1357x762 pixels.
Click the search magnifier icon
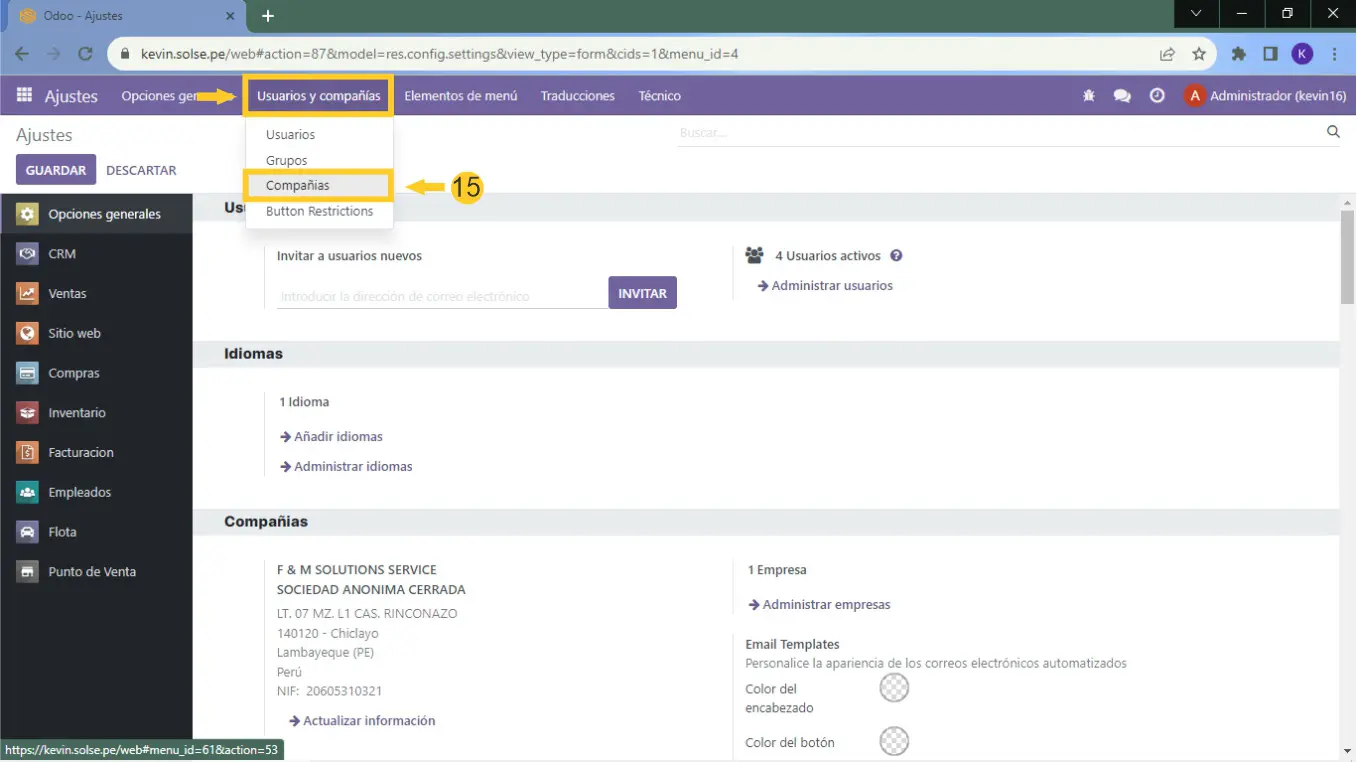coord(1333,132)
